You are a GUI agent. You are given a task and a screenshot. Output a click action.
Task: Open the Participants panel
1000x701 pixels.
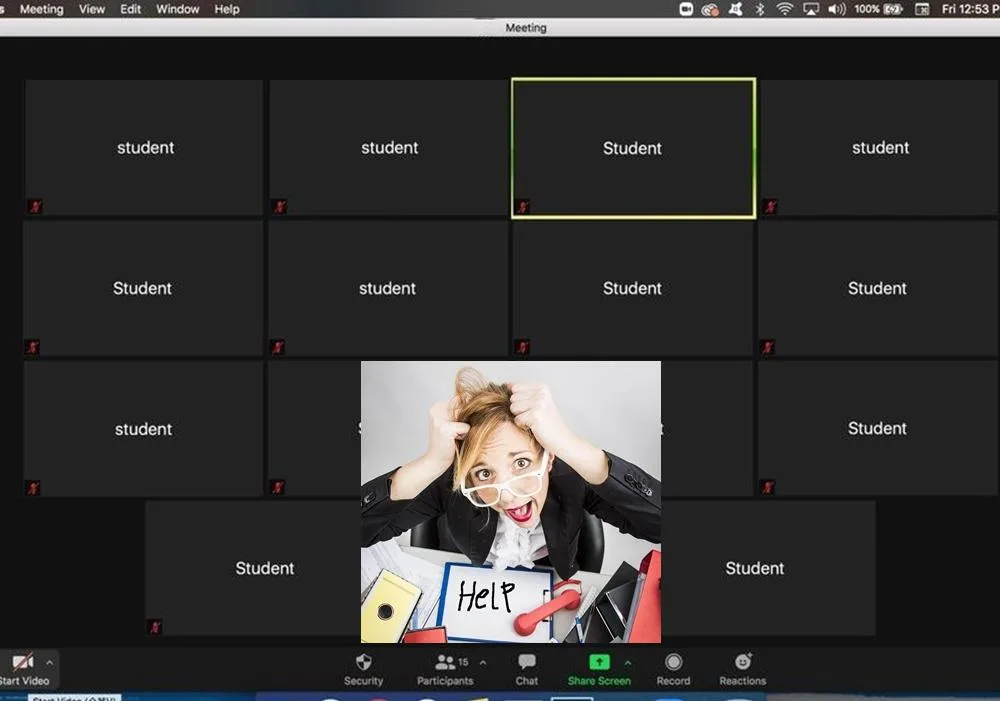pos(446,662)
